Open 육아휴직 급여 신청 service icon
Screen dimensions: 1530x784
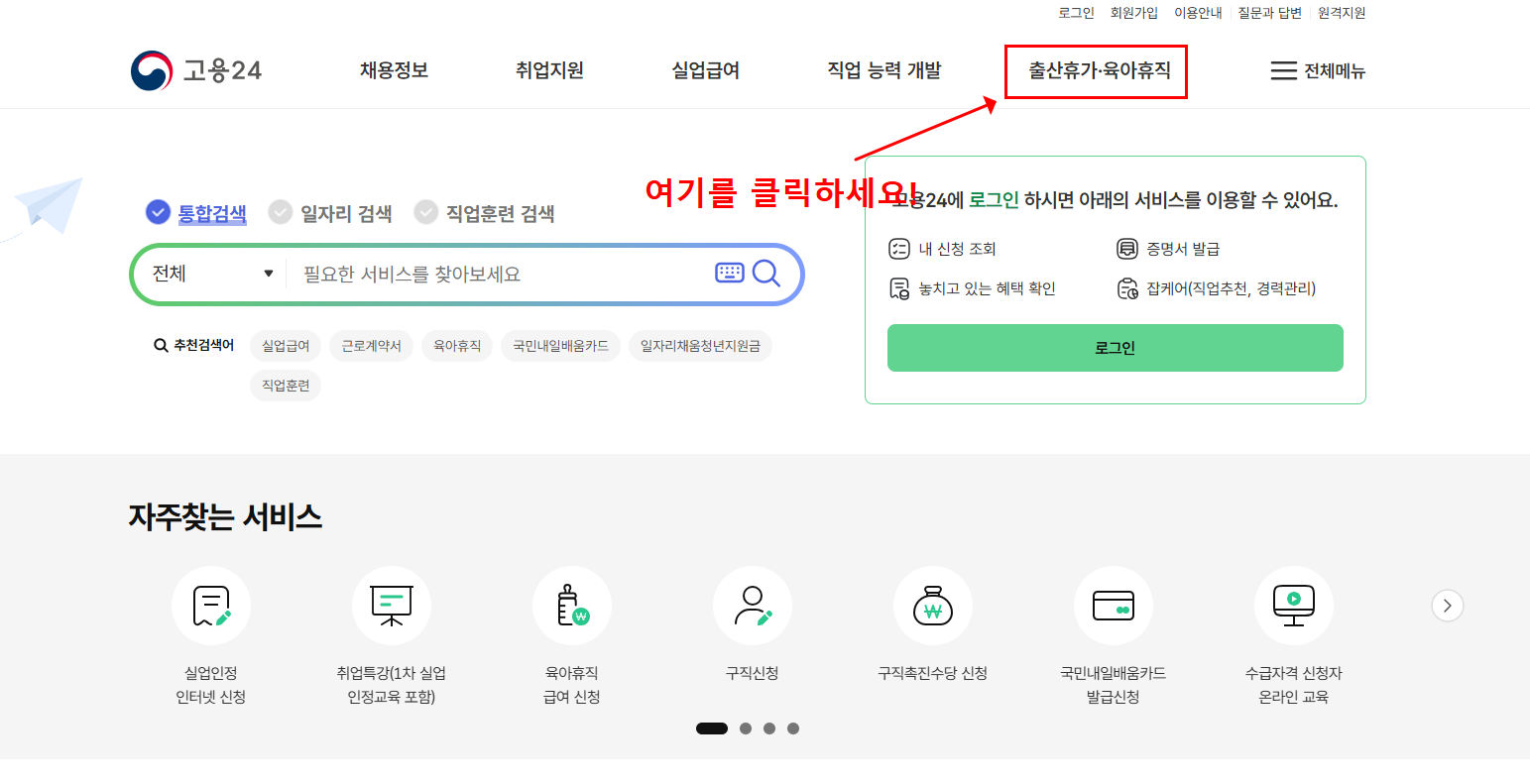[572, 606]
